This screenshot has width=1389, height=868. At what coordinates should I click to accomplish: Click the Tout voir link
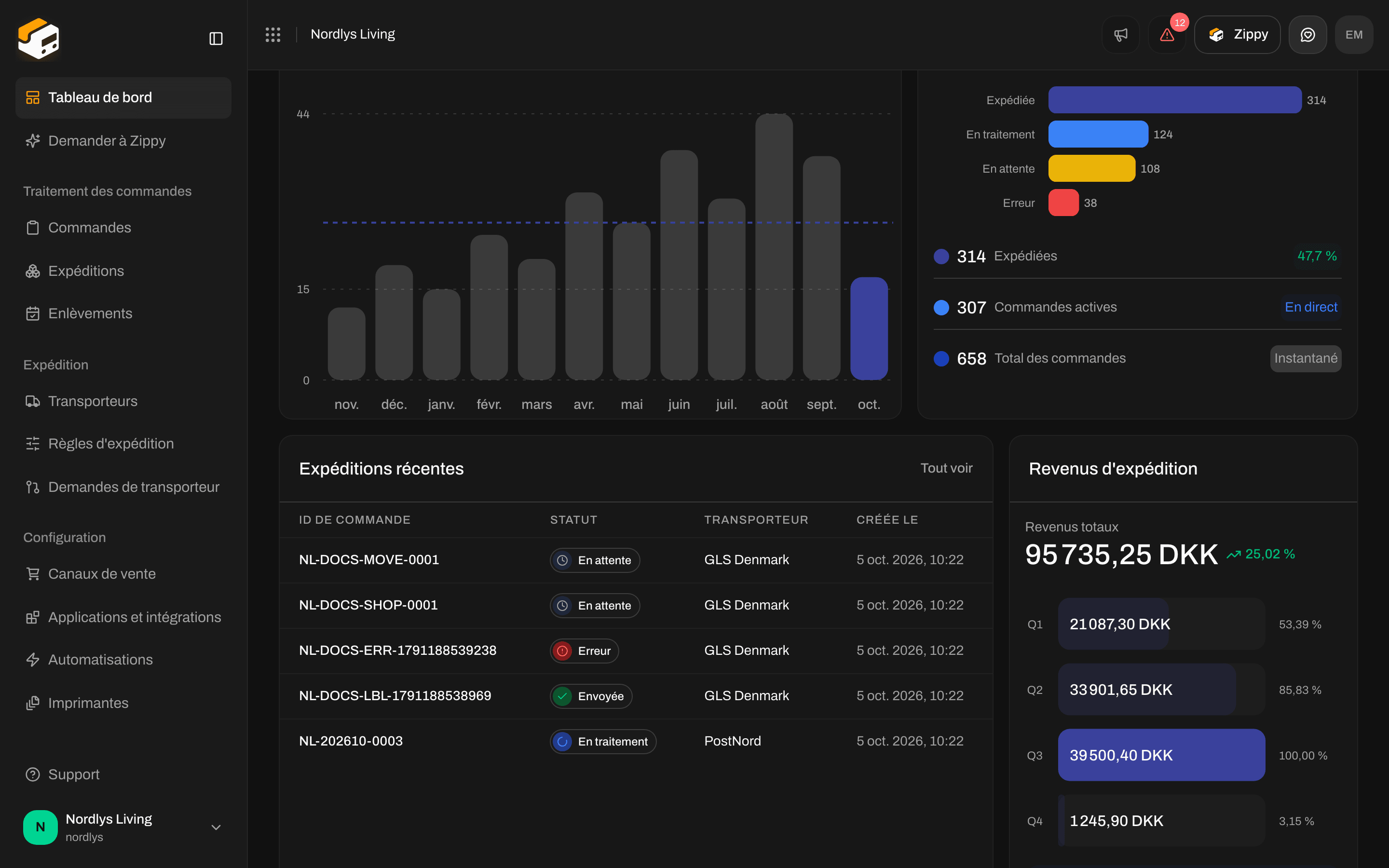click(946, 468)
